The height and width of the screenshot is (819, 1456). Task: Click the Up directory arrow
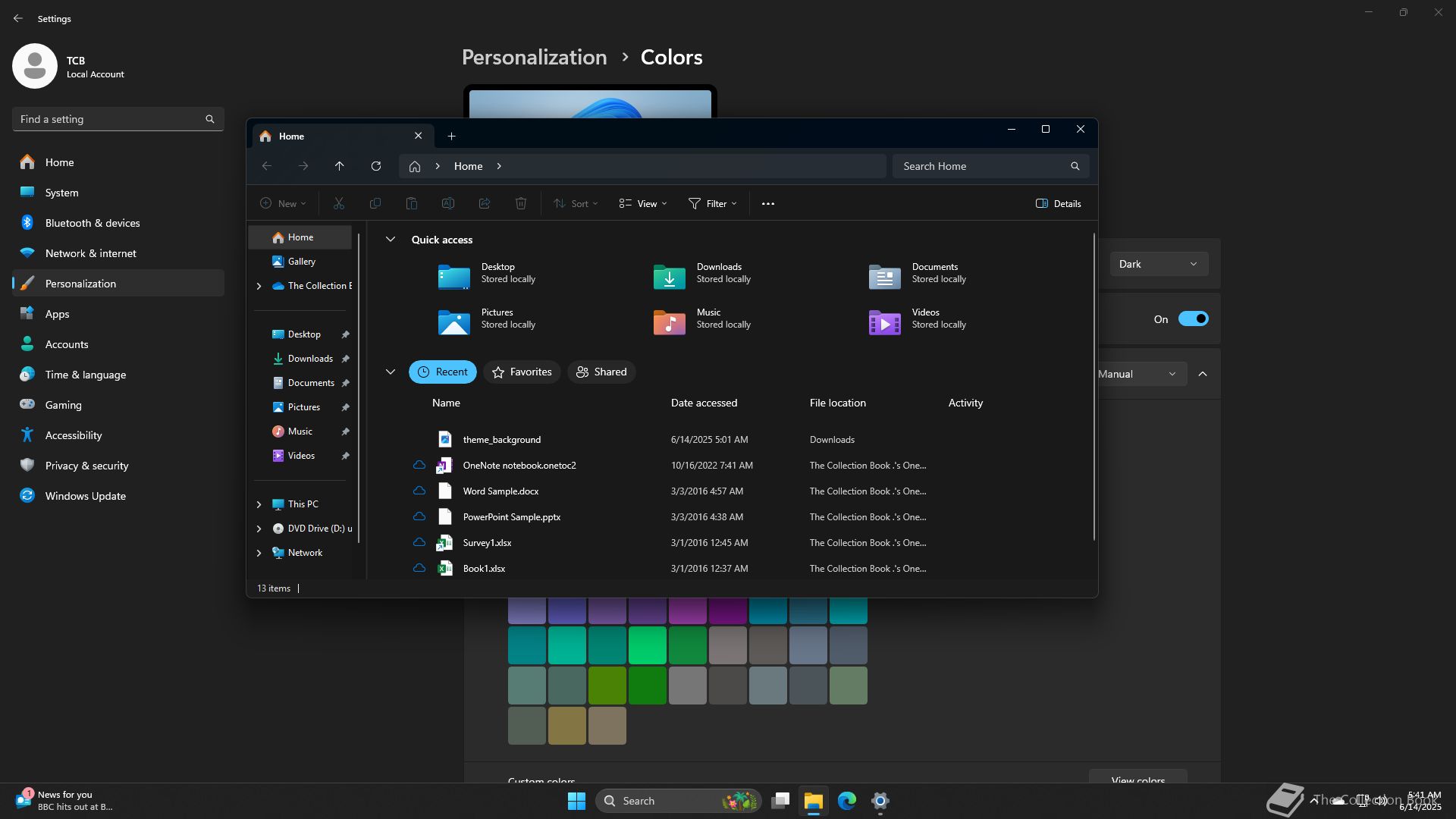pyautogui.click(x=339, y=166)
